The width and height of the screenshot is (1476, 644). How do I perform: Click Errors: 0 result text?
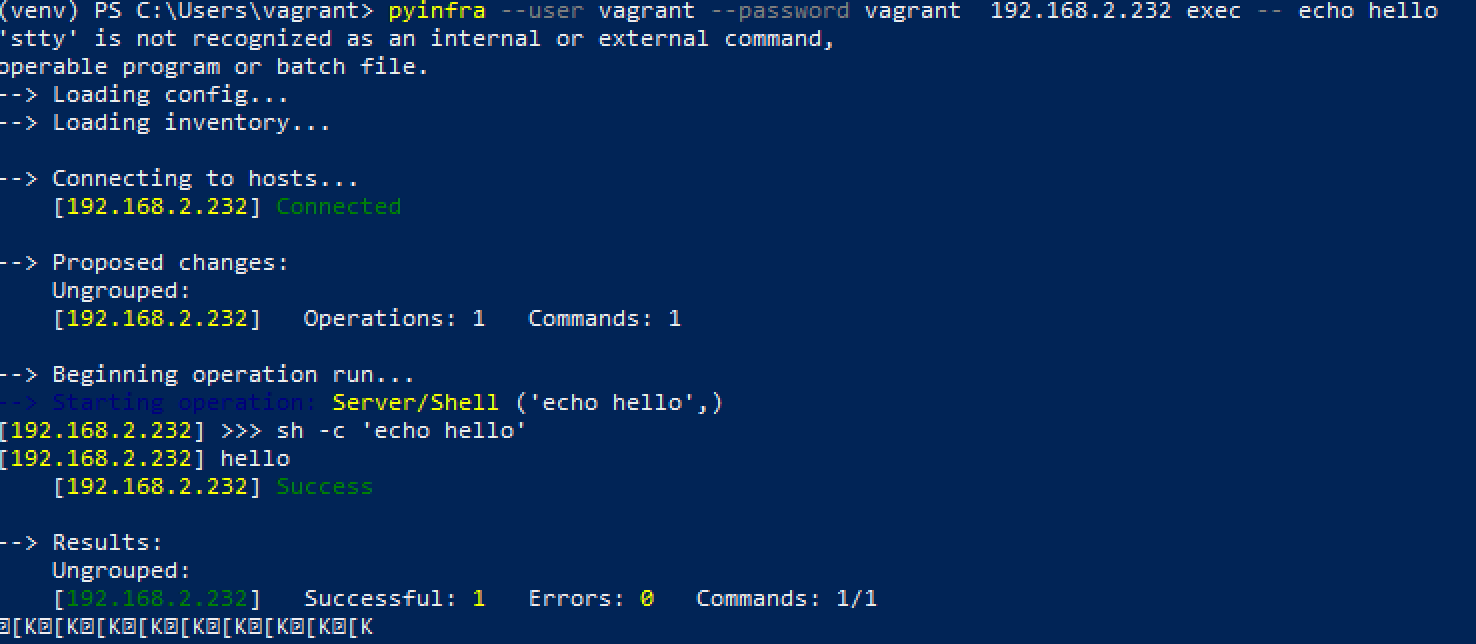(x=591, y=599)
